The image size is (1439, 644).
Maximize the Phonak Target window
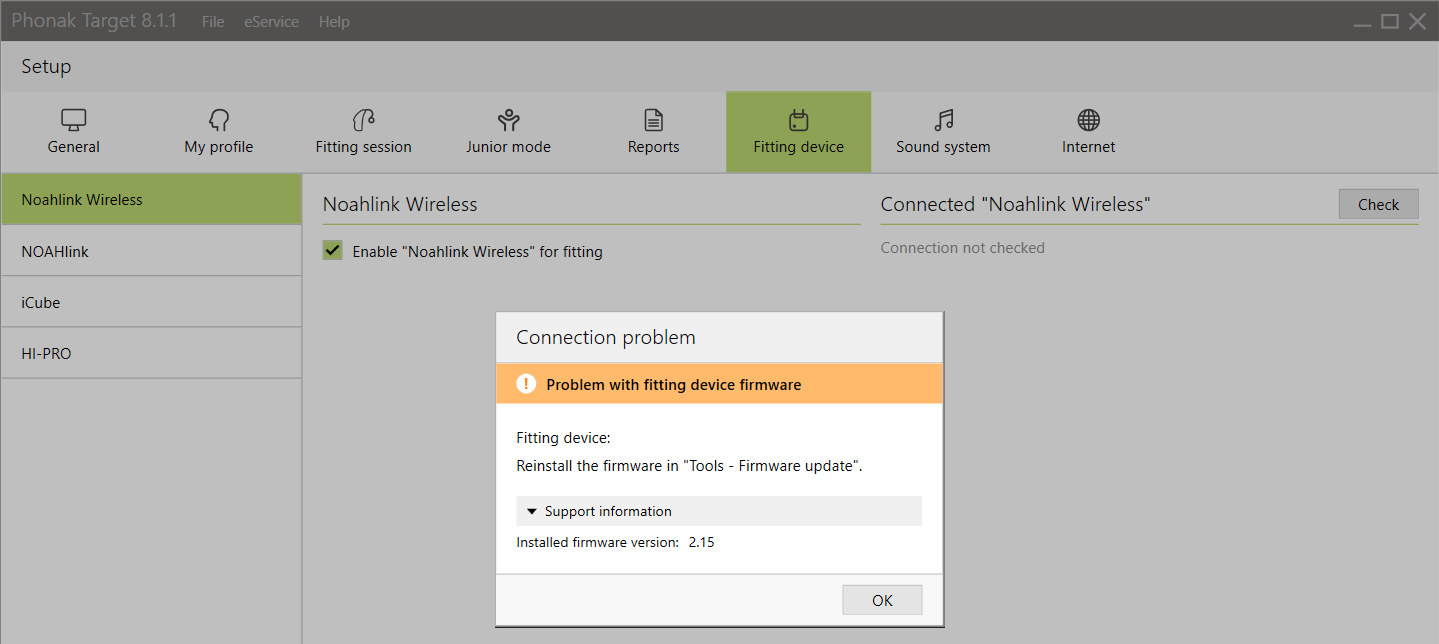pos(1390,21)
